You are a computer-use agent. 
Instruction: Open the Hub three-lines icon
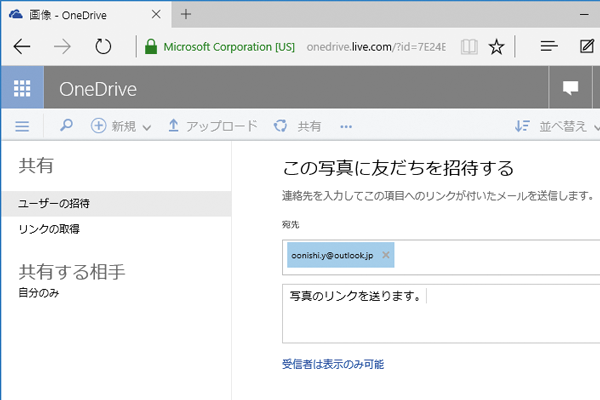[x=549, y=47]
